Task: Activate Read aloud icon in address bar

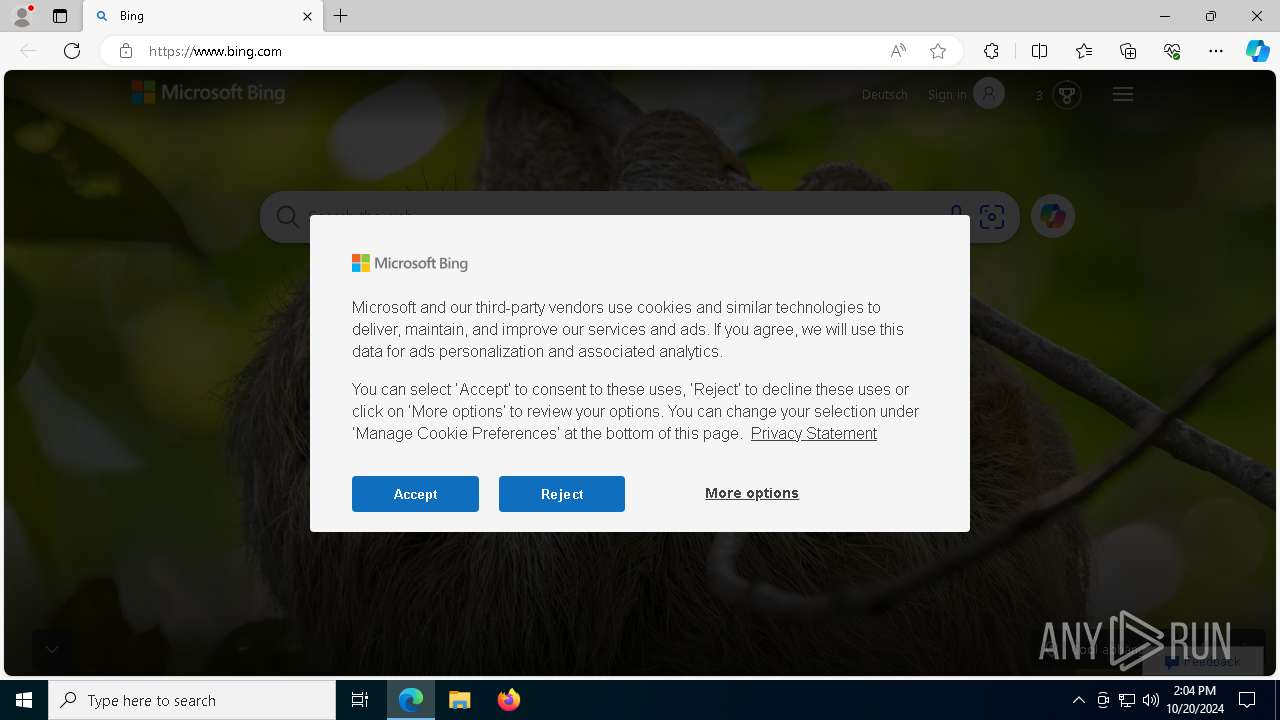Action: [x=898, y=51]
